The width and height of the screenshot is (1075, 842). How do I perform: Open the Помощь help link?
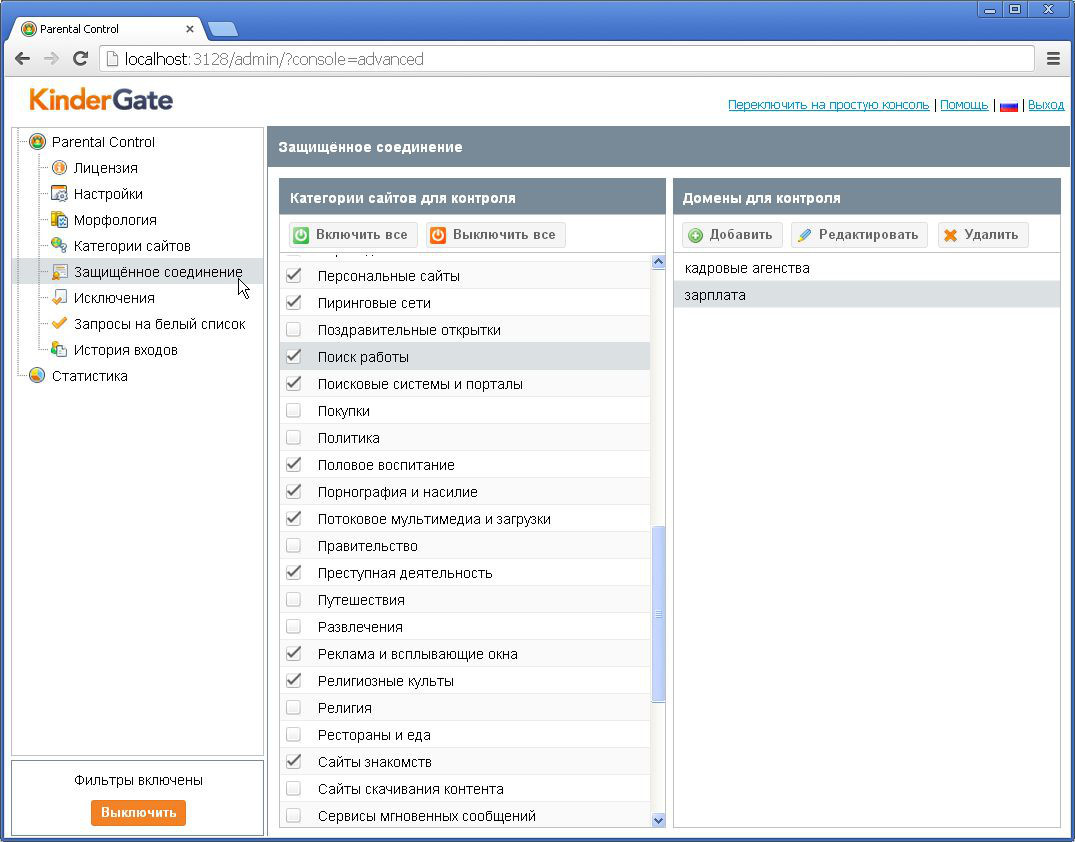964,105
